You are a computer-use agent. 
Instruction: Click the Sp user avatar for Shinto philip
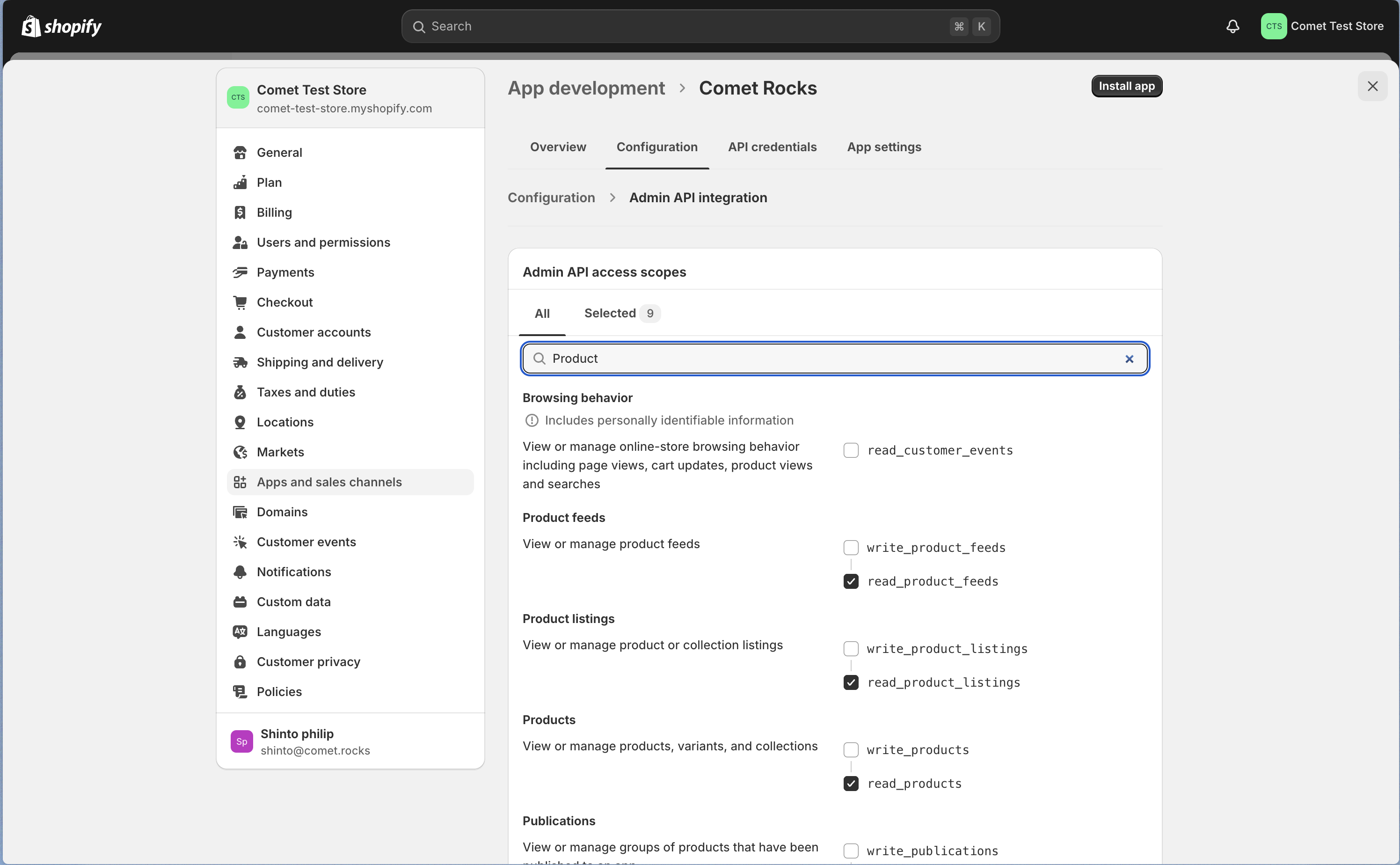coord(241,741)
